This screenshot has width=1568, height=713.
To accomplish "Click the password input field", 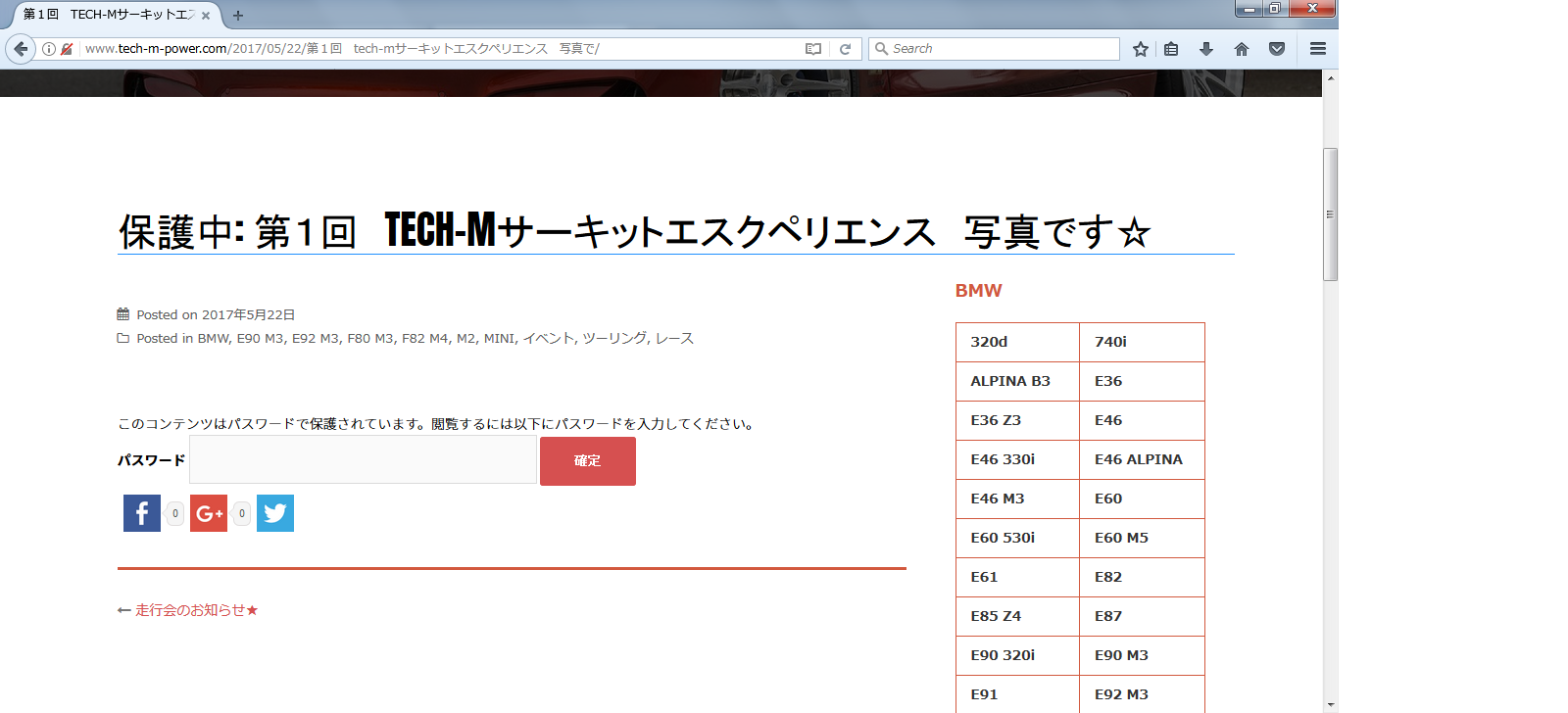I will [363, 459].
